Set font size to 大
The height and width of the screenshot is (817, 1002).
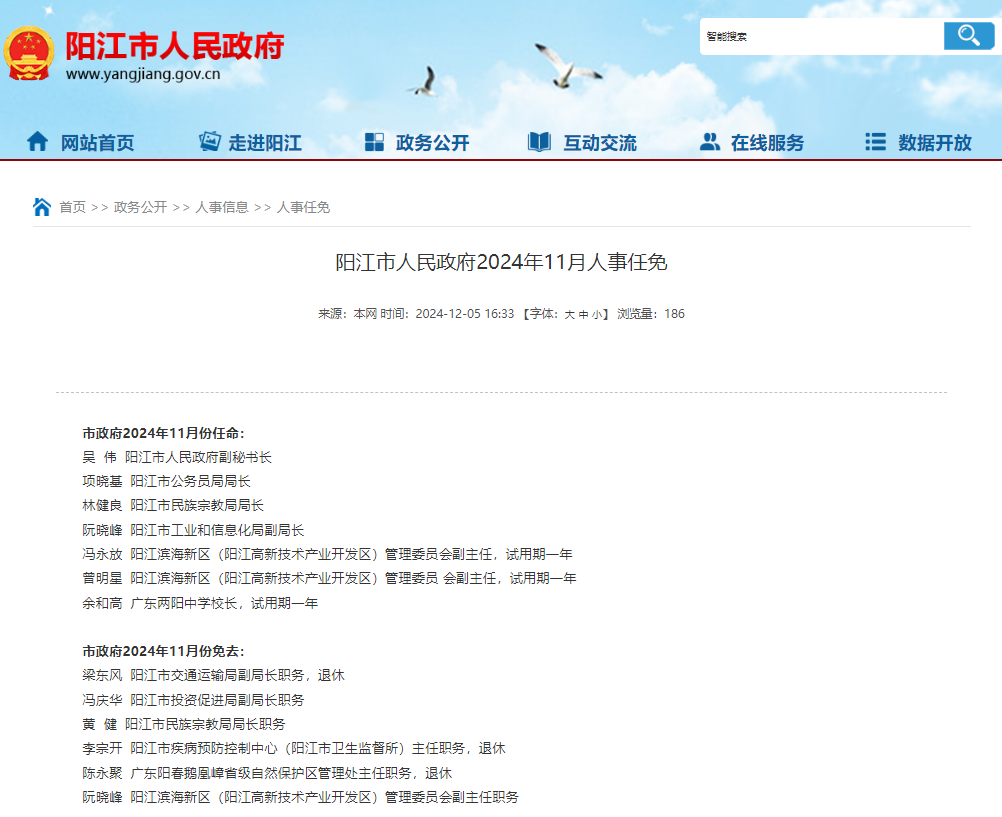(x=569, y=315)
